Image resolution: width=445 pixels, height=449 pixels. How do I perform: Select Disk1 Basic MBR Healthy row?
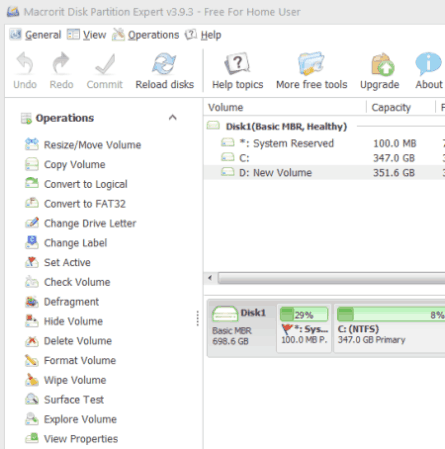tap(324, 126)
